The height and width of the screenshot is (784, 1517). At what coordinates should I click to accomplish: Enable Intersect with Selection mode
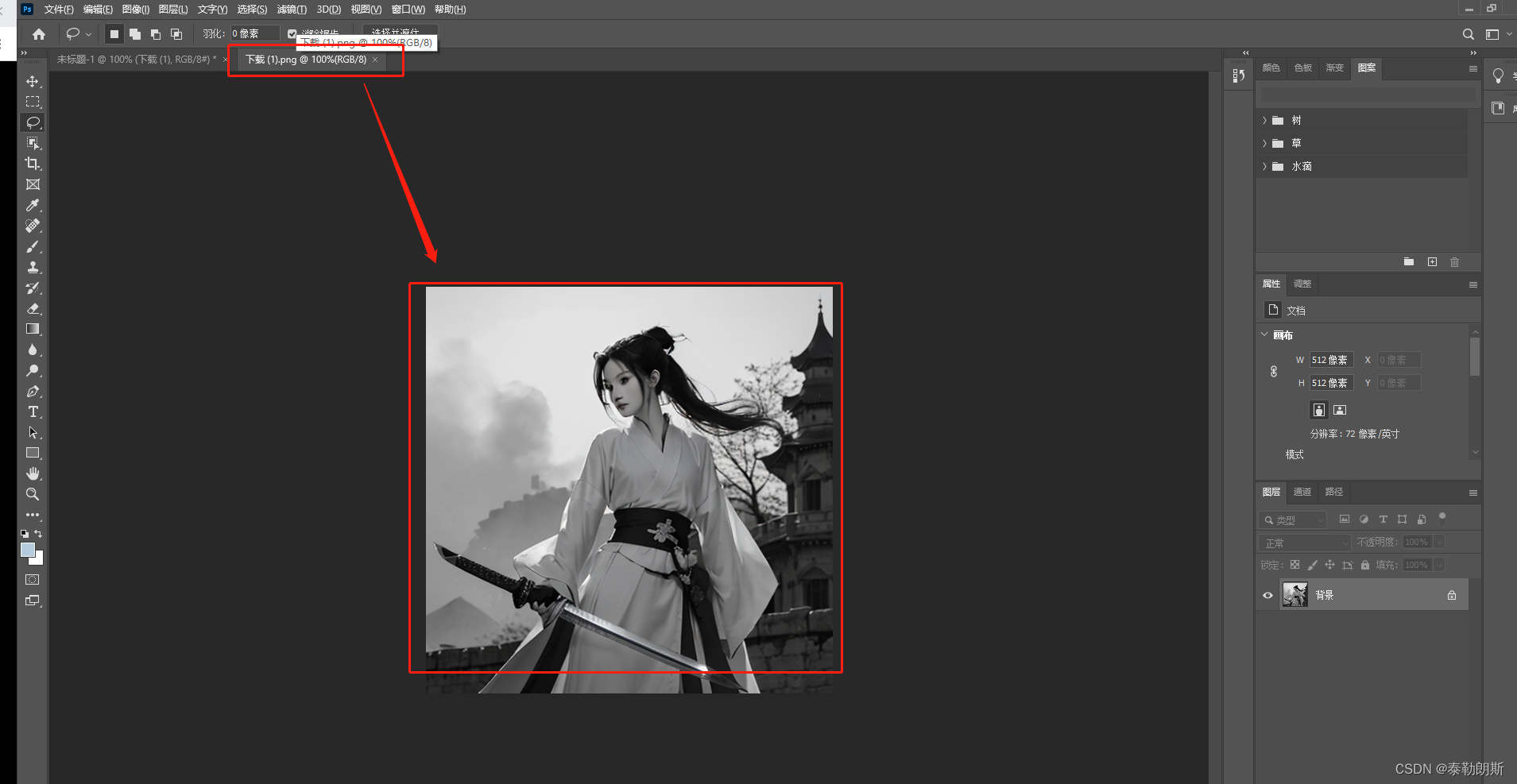[x=176, y=34]
